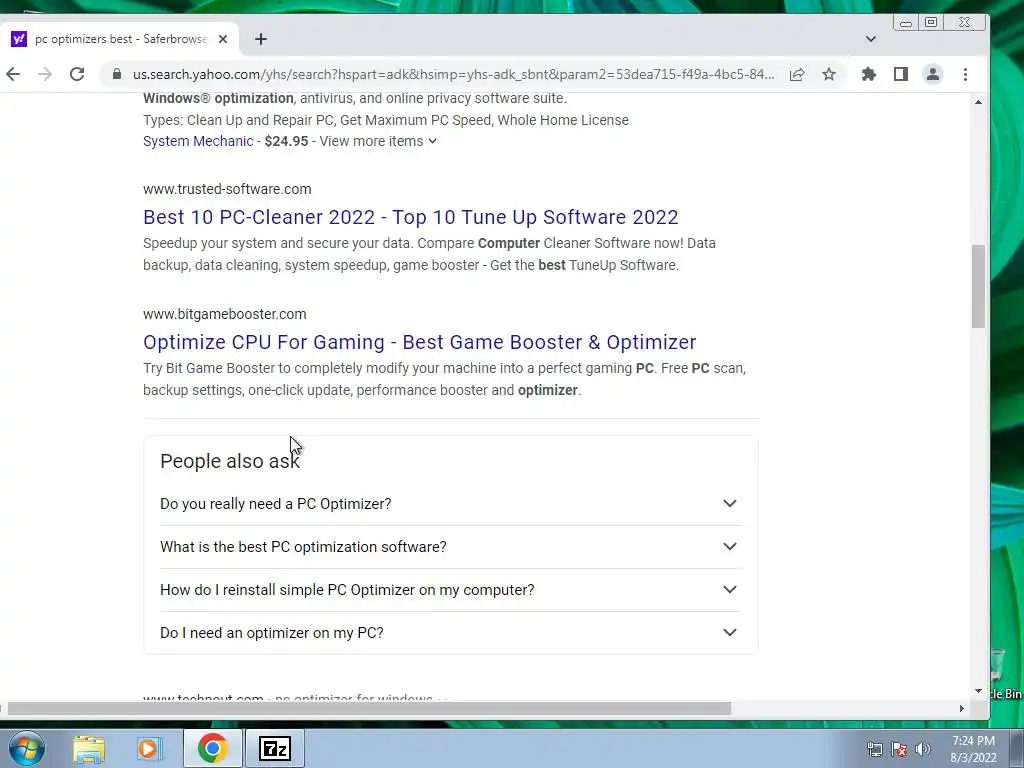View site info via the lock icon
1024x768 pixels.
(117, 74)
